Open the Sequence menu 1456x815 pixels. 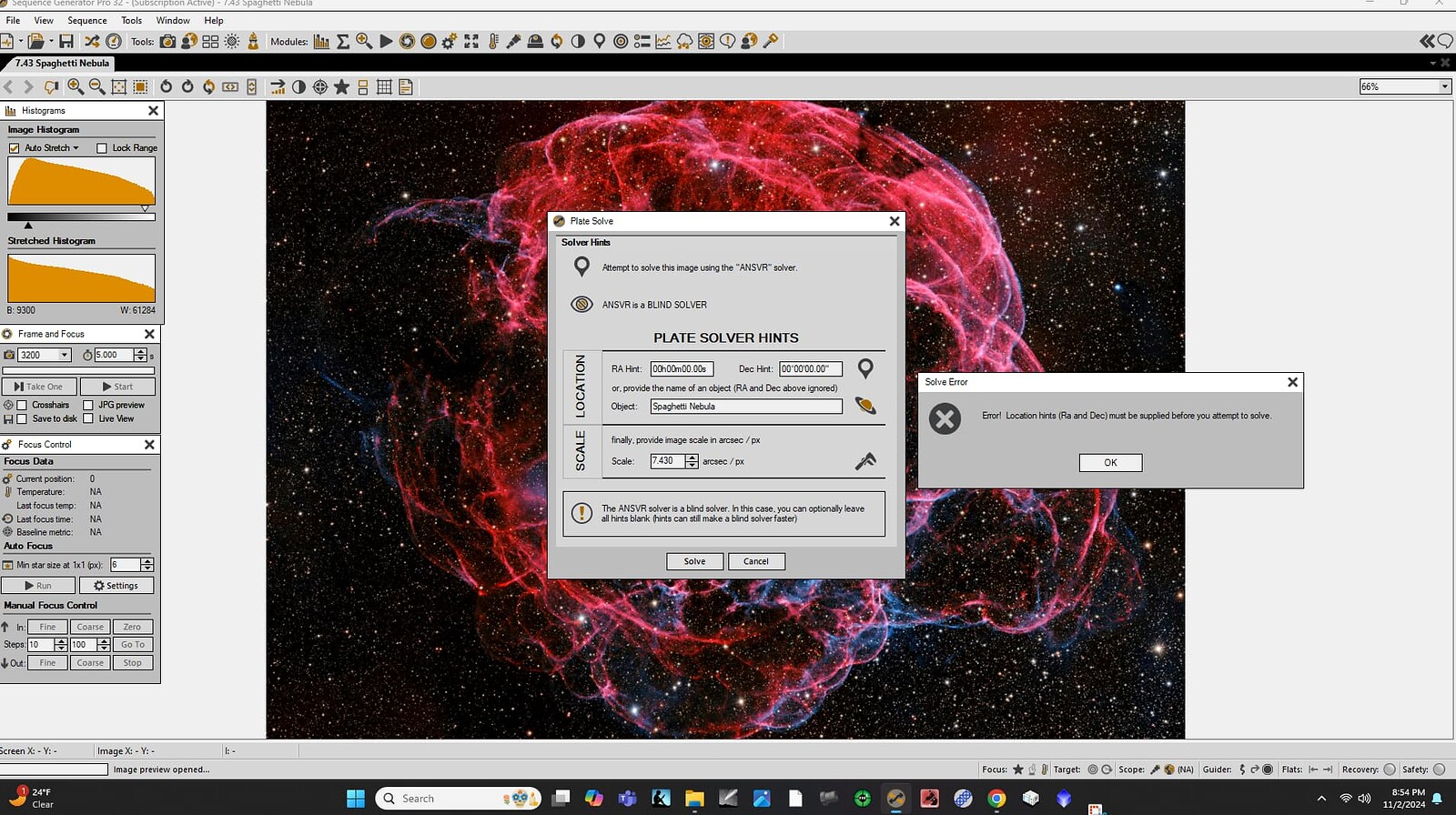tap(86, 20)
